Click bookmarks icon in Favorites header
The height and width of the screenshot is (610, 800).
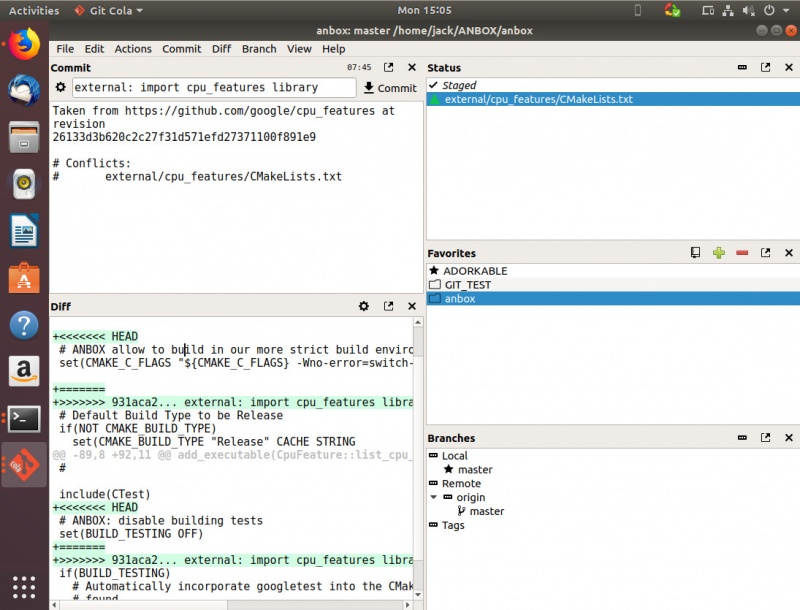695,254
